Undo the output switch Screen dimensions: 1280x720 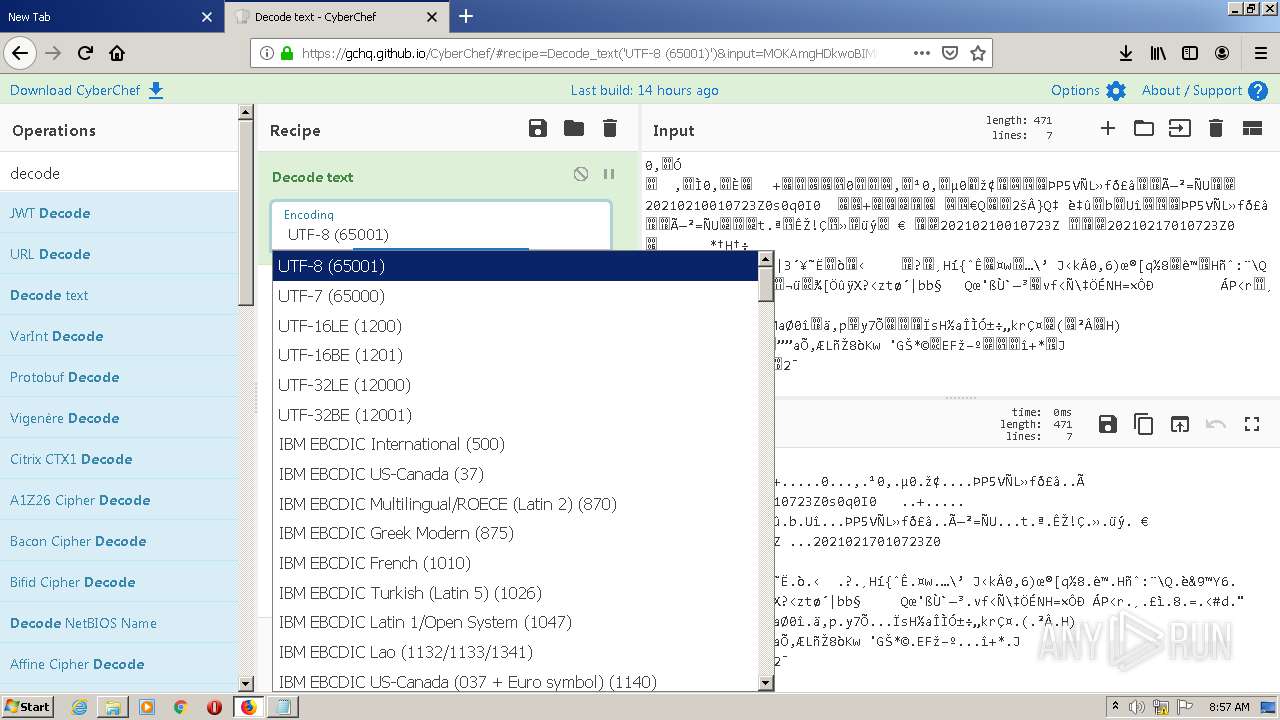click(x=1216, y=424)
